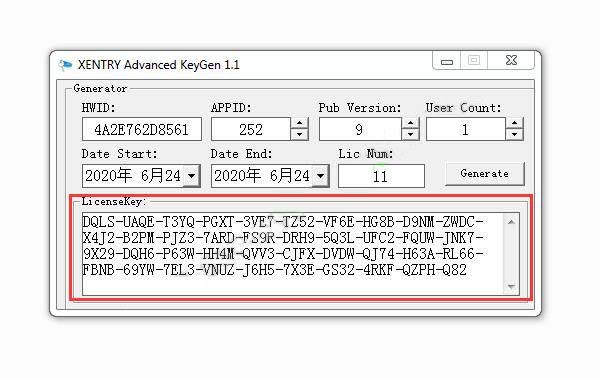Viewport: 600px width, 380px height.
Task: Focus the HWID input field
Action: tap(142, 129)
